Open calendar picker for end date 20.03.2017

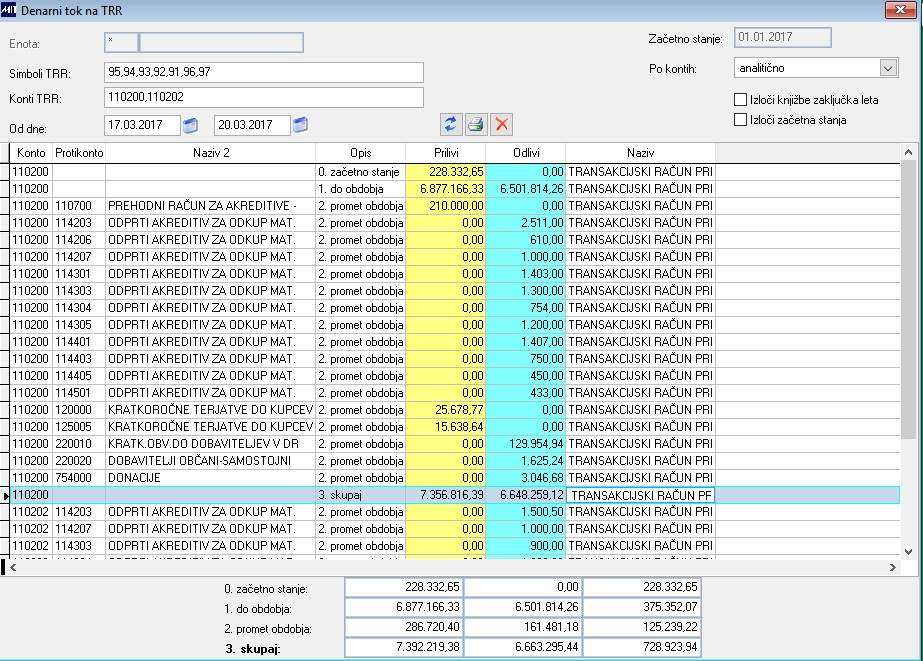pyautogui.click(x=300, y=124)
